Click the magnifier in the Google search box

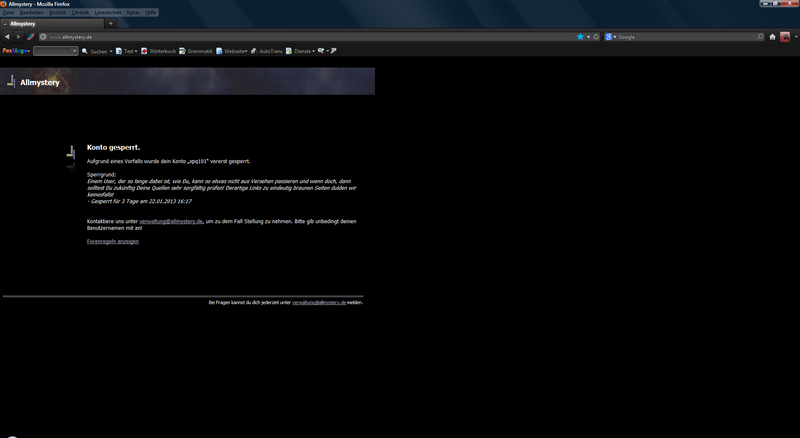coord(760,37)
